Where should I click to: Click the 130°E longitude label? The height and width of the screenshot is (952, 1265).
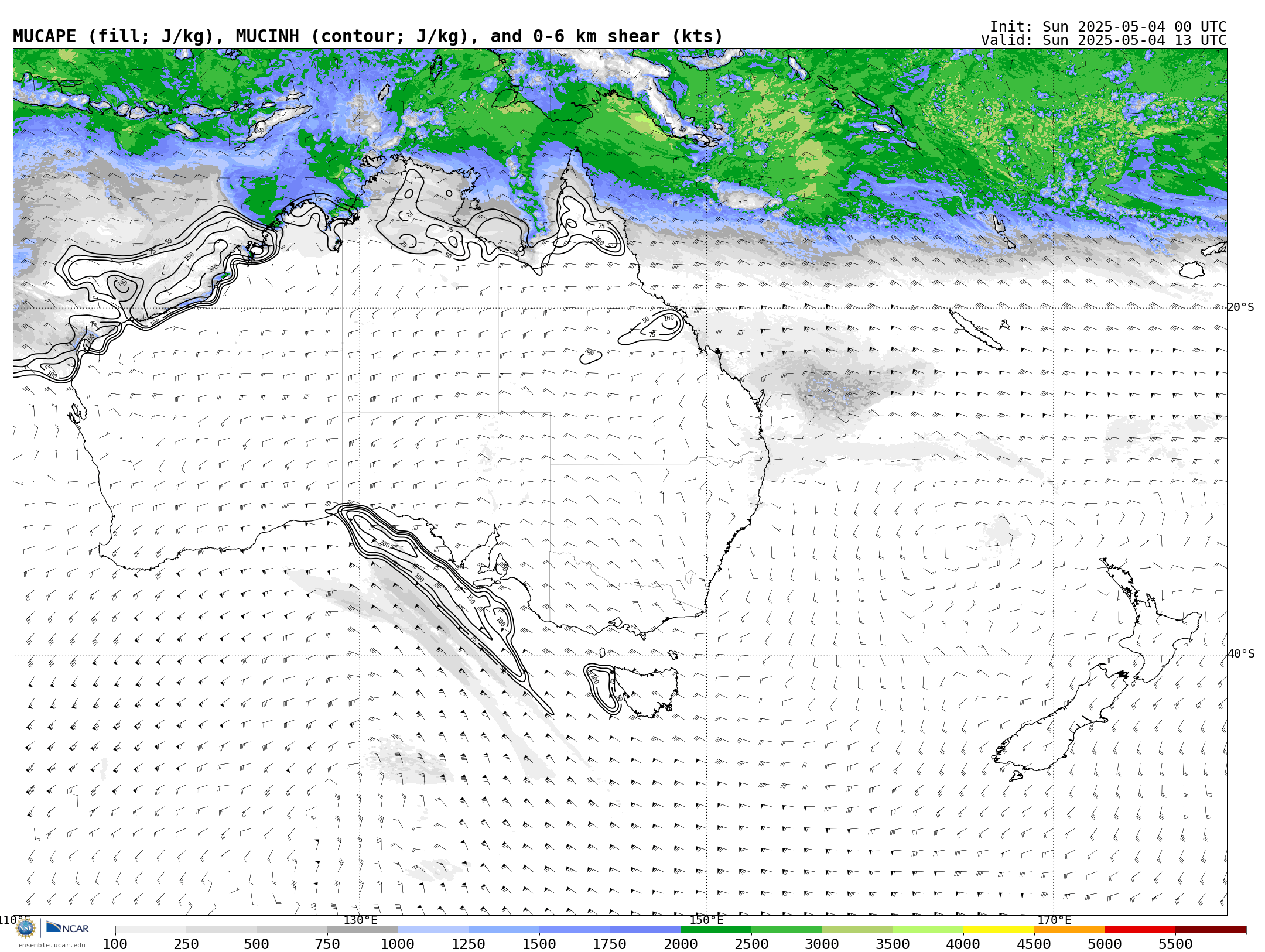360,920
